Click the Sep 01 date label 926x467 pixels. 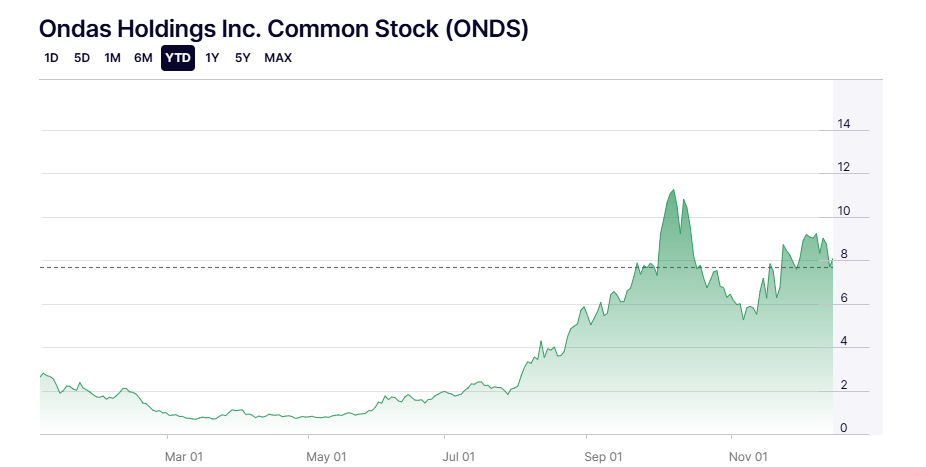(603, 456)
